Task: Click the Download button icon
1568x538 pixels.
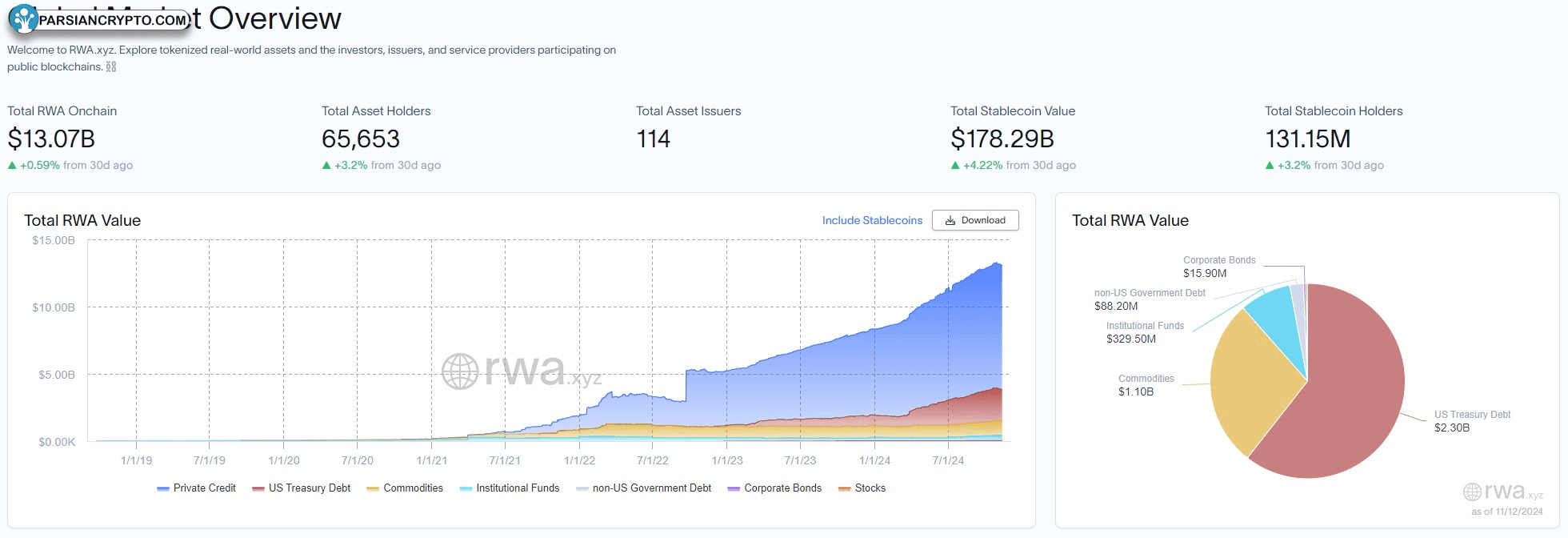Action: pos(950,220)
